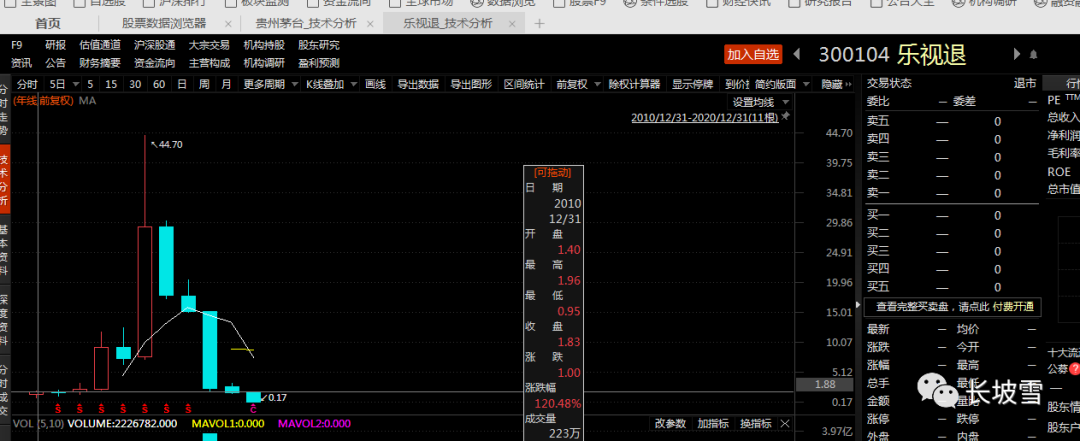This screenshot has height=441, width=1080.
Task: Switch to 日 daily K-line
Action: click(182, 84)
